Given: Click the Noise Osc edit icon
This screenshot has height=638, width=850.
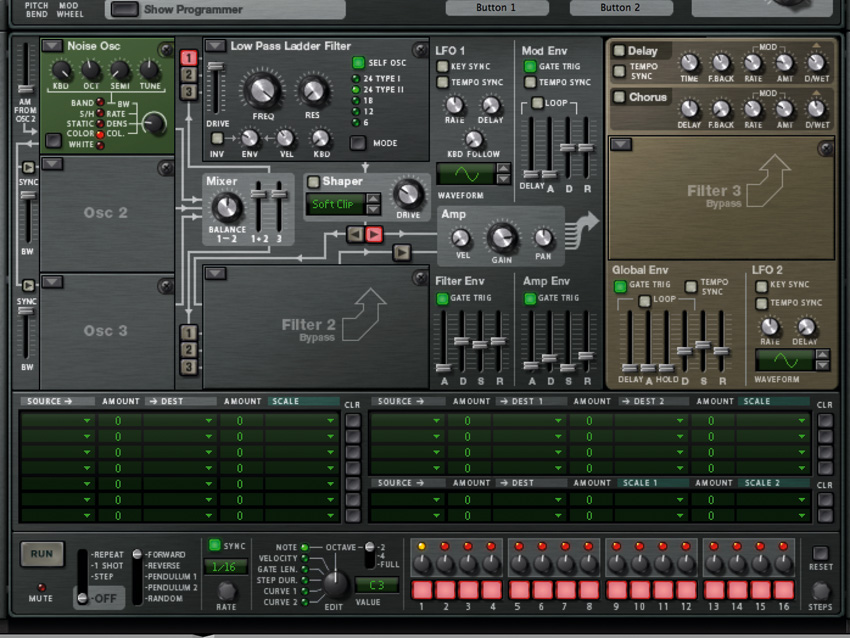Looking at the screenshot, I should [x=165, y=50].
